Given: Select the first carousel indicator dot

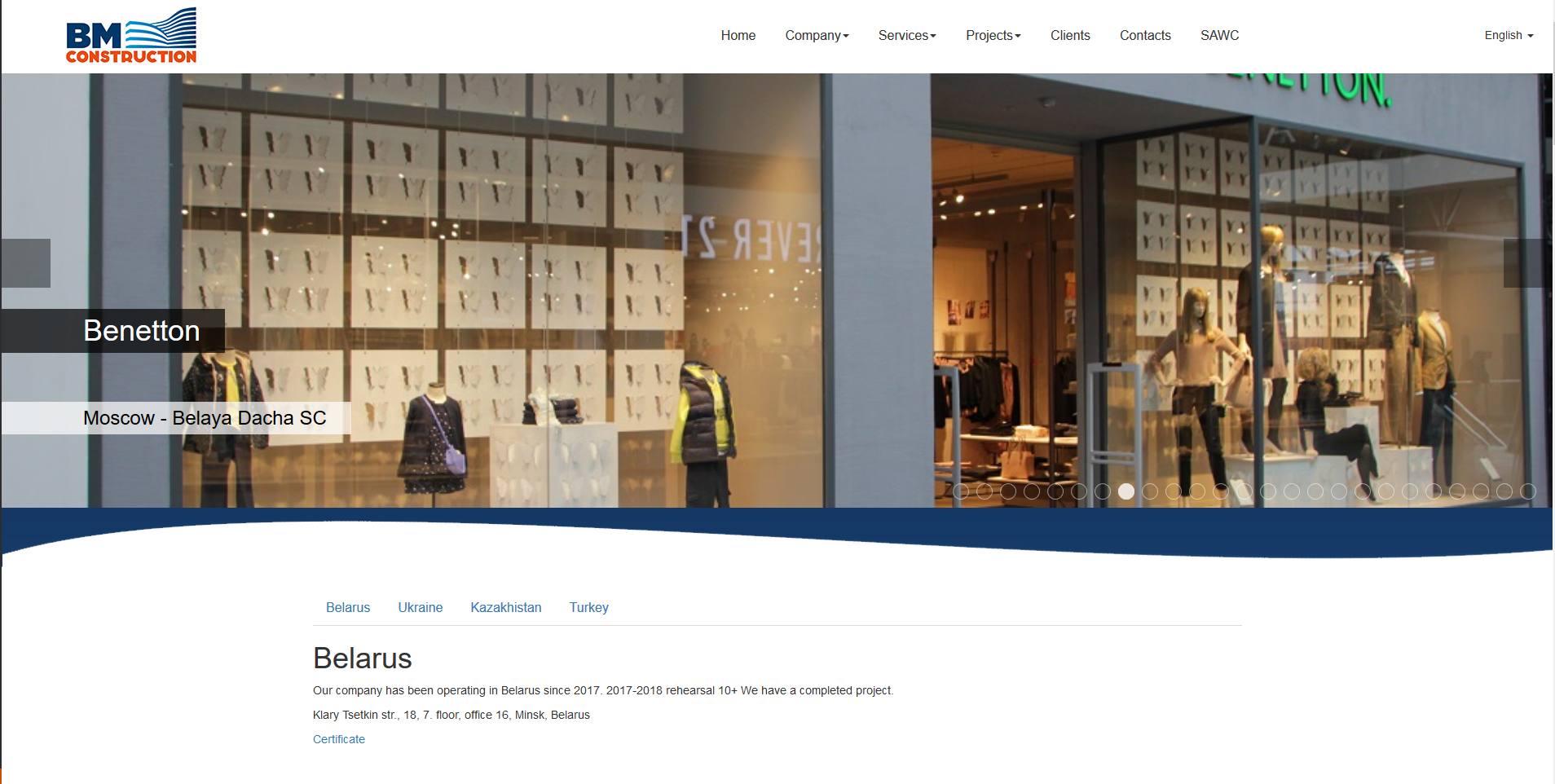Looking at the screenshot, I should pos(961,491).
